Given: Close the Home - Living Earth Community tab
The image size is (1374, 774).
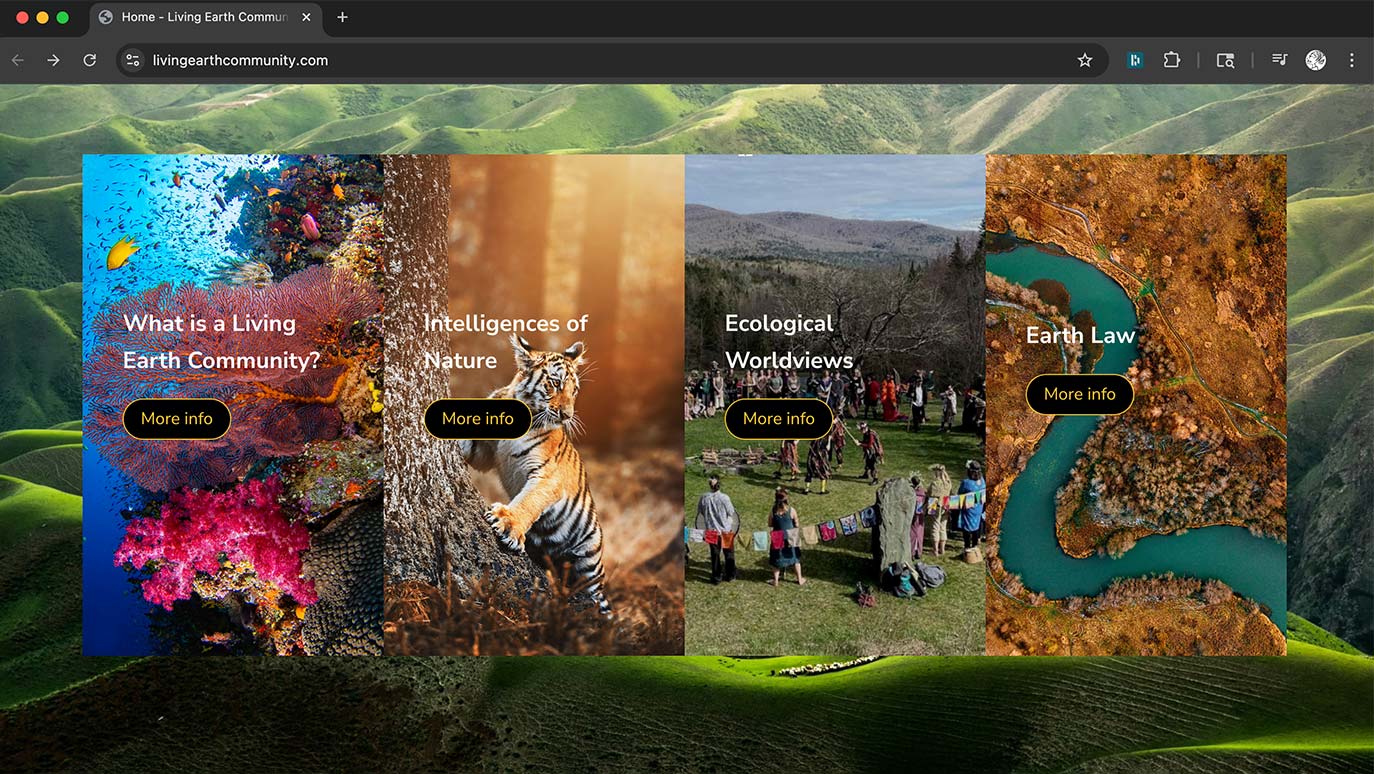Looking at the screenshot, I should click(306, 17).
